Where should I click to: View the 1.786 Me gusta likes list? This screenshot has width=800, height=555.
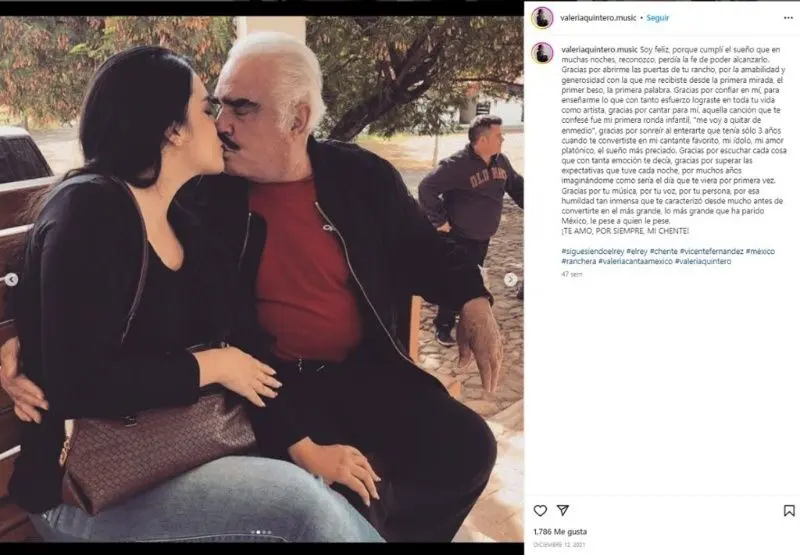click(x=560, y=532)
